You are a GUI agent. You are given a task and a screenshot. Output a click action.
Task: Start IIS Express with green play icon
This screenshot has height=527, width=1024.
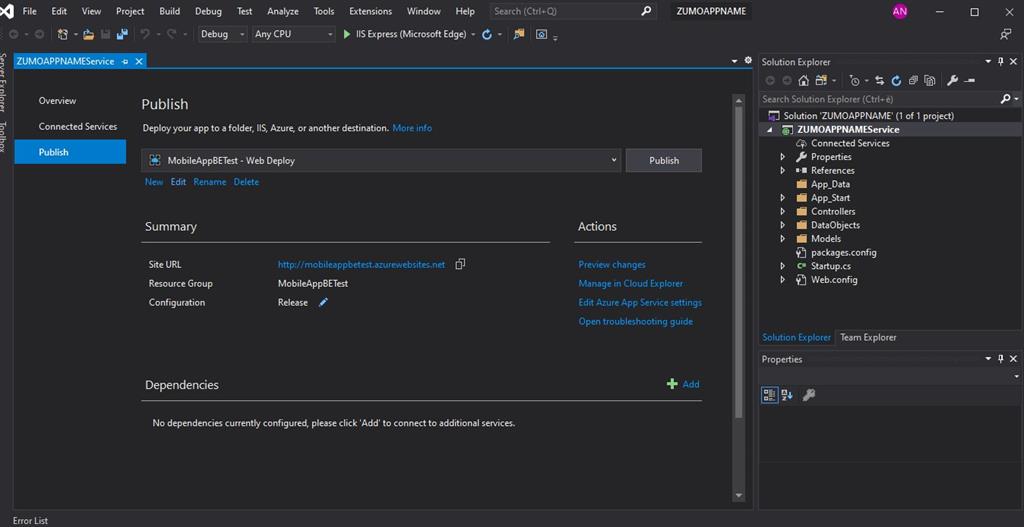(x=347, y=34)
